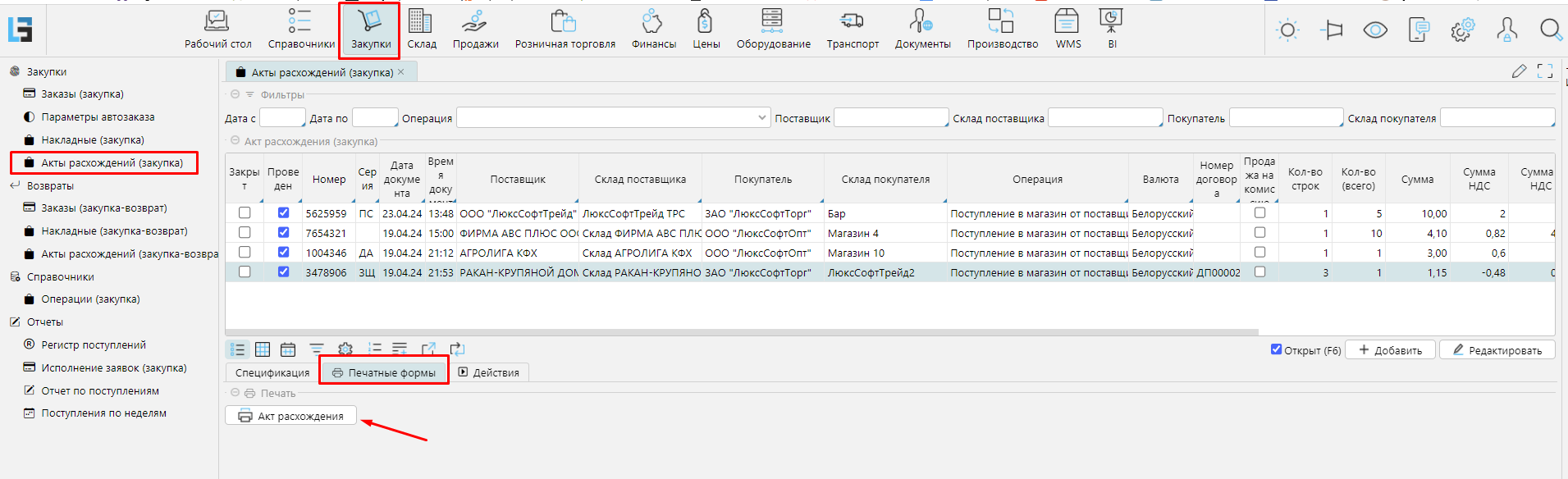Click the search magnifier icon
This screenshot has height=479, width=1568.
[x=1550, y=30]
